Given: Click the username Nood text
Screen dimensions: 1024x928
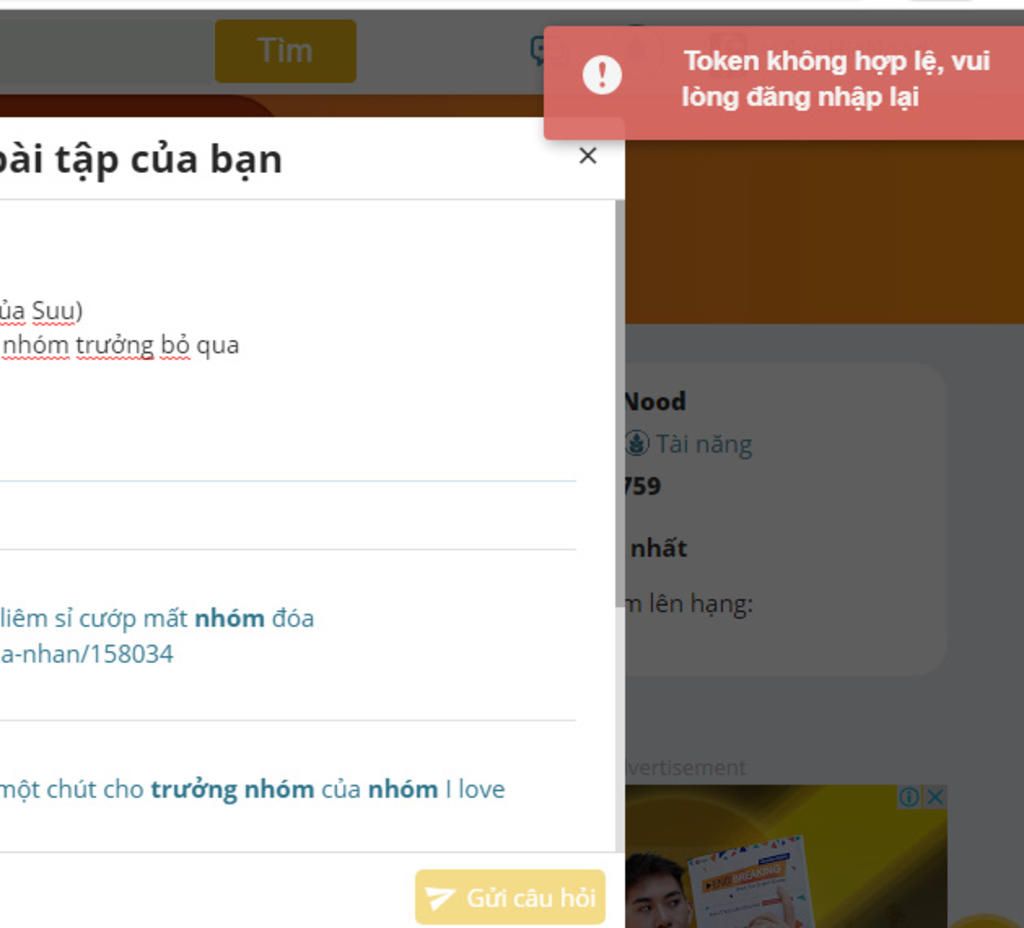Looking at the screenshot, I should tap(654, 401).
